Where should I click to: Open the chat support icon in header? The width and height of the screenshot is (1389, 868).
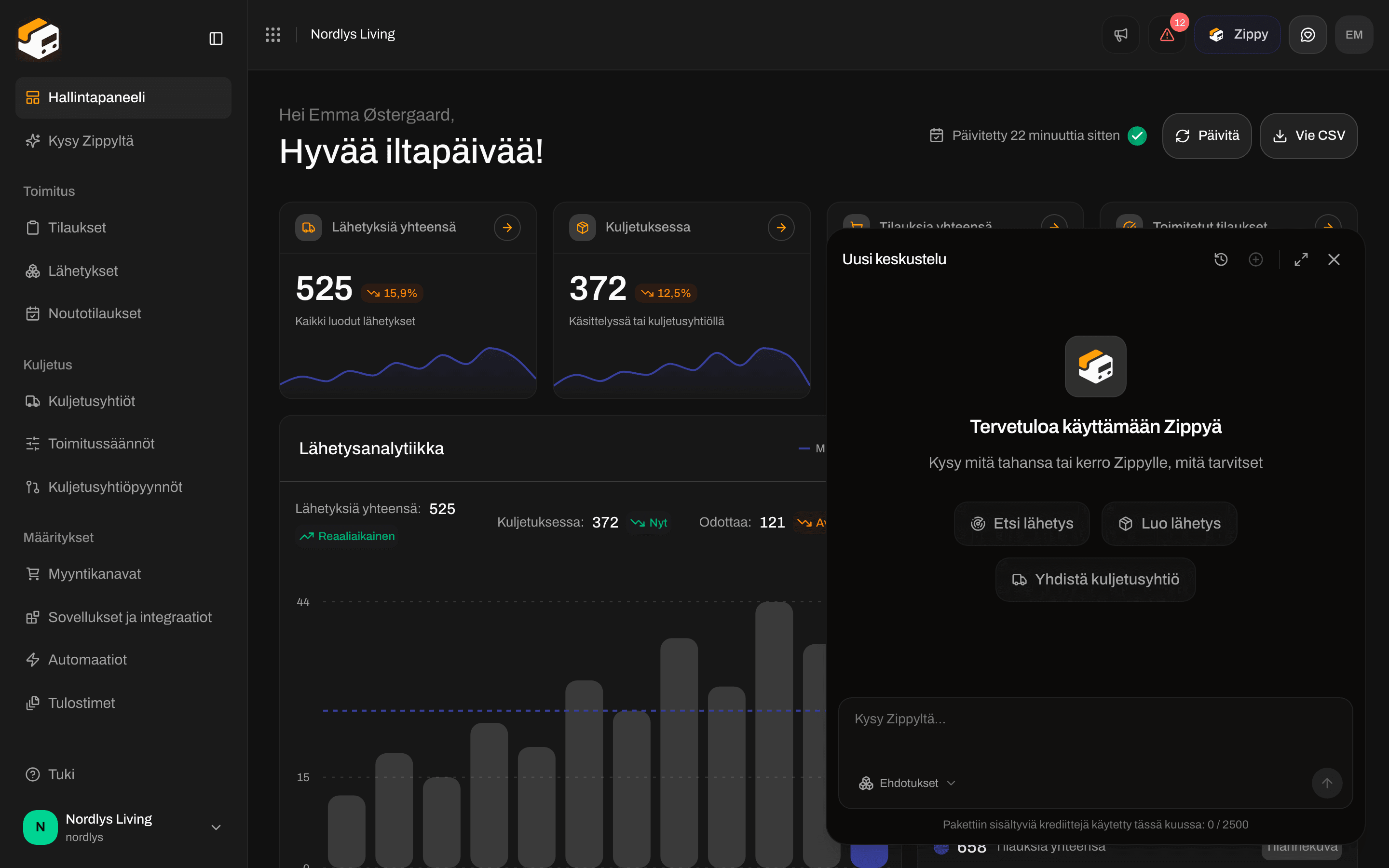click(1307, 34)
